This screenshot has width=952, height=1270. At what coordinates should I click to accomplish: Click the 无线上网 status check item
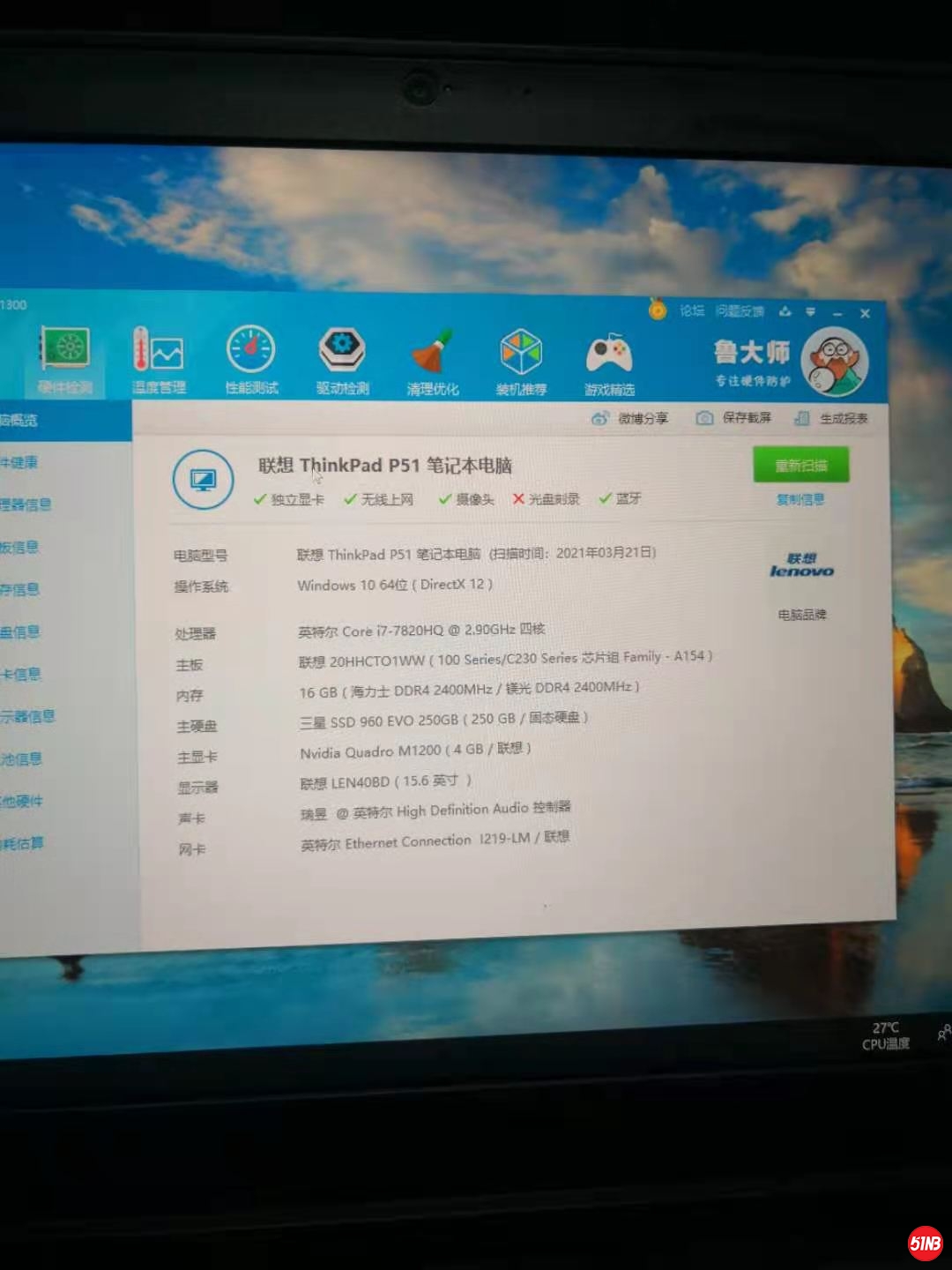379,499
